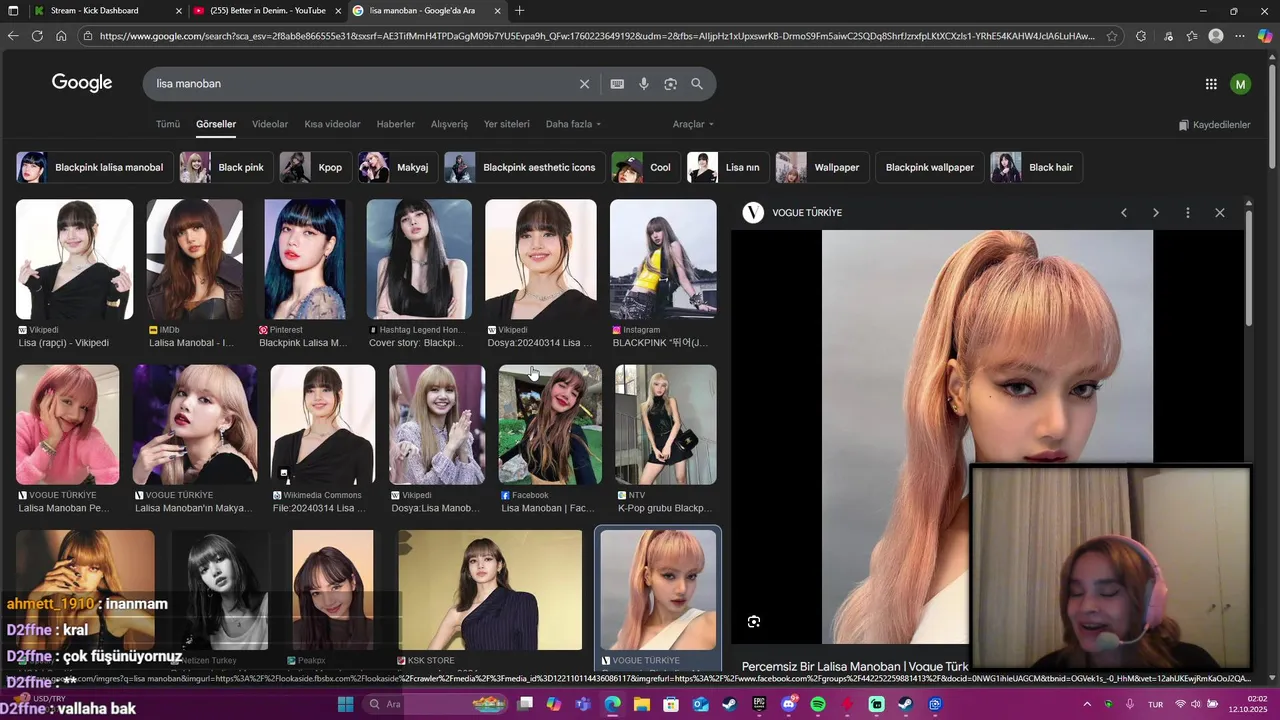Open Lisa (rapçi) - Vikipedi image result
The width and height of the screenshot is (1280, 720).
click(x=74, y=260)
